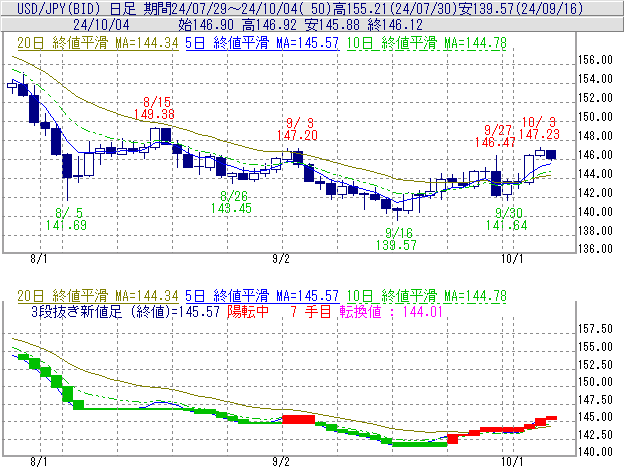The width and height of the screenshot is (624, 475).
Task: Click the 136.00 price axis label in upper chart
Action: pyautogui.click(x=595, y=249)
